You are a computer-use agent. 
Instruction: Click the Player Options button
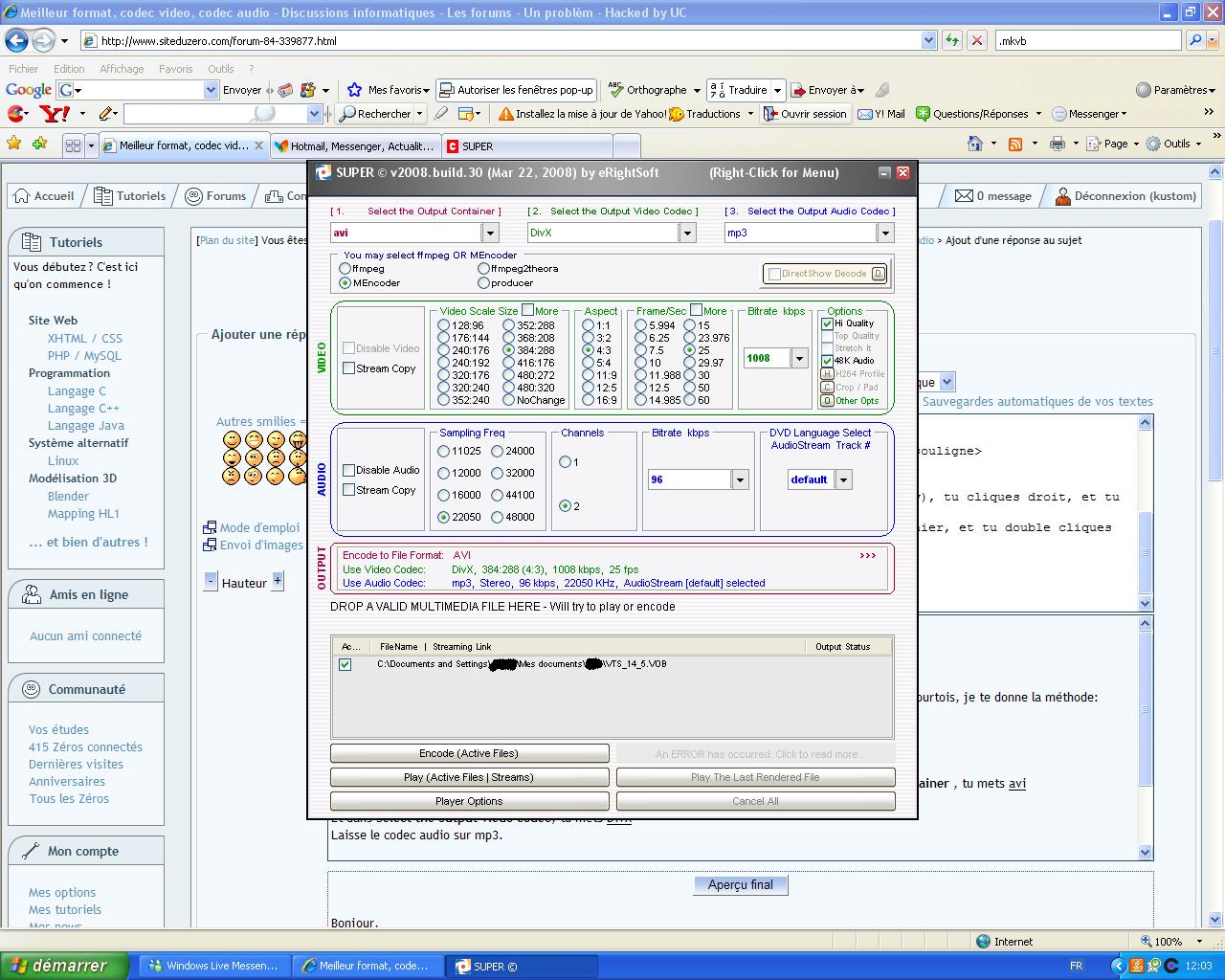point(469,801)
